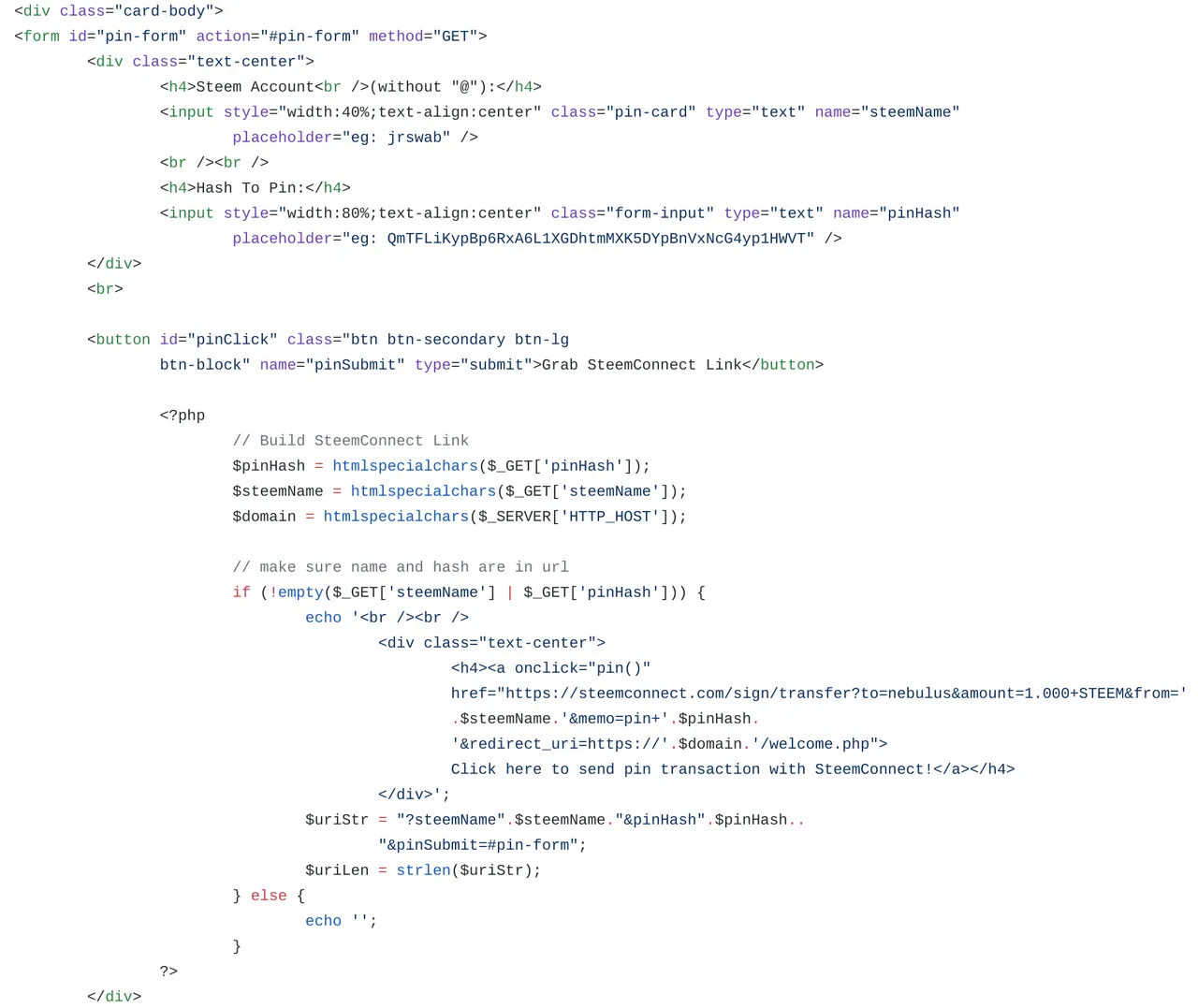
Task: Click the string '&redirect_uri=https://'
Action: [x=560, y=744]
